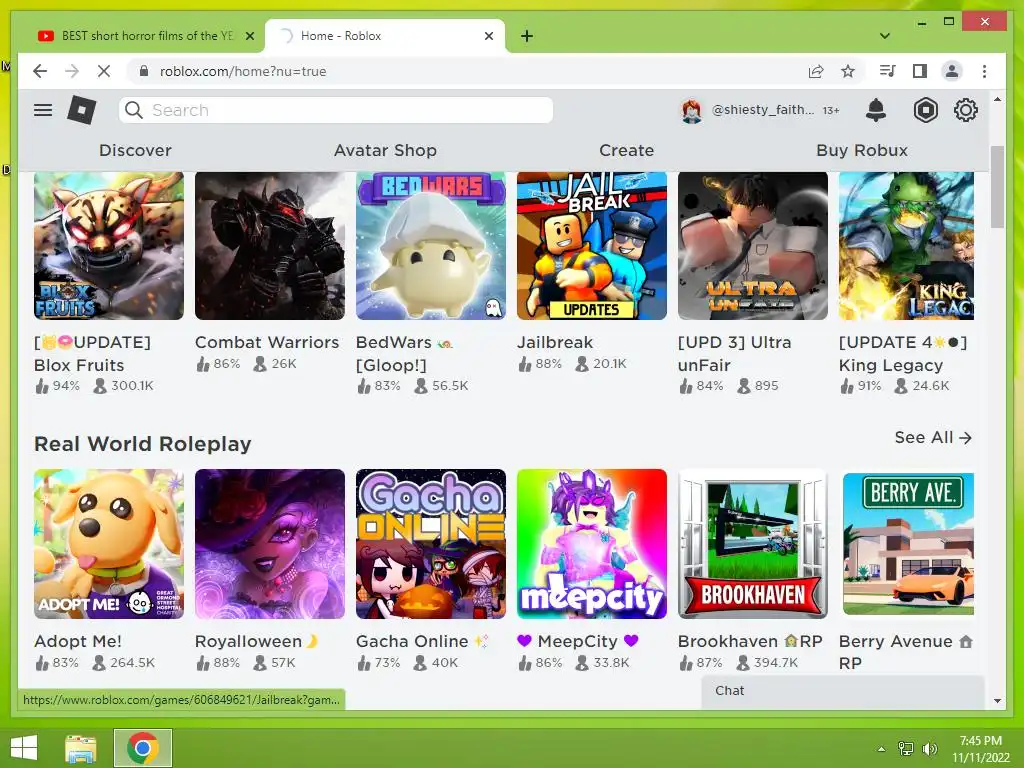The width and height of the screenshot is (1024, 768).
Task: Open the tab search dropdown chevron
Action: pyautogui.click(x=885, y=36)
